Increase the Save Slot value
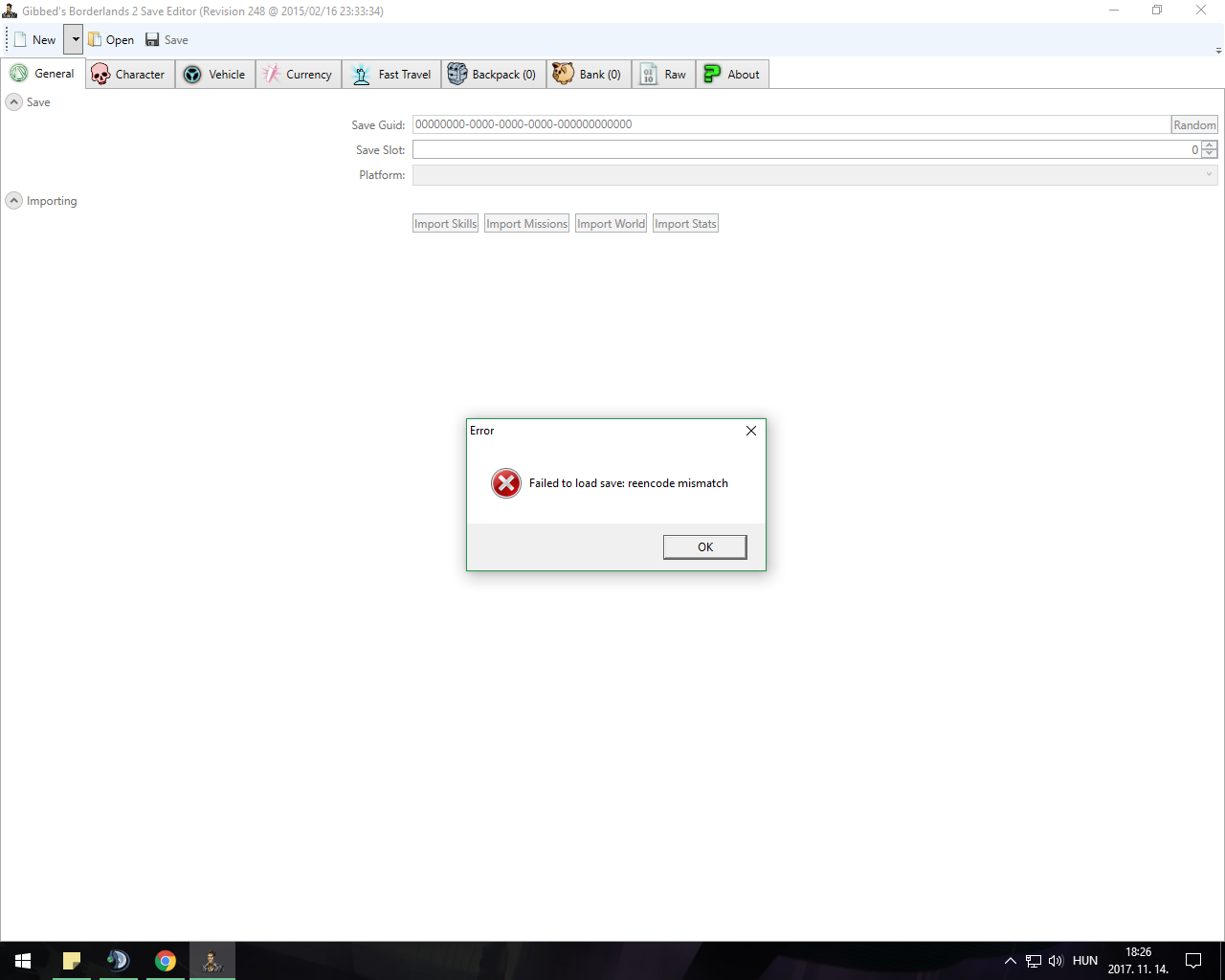Image resolution: width=1225 pixels, height=980 pixels. point(1210,145)
